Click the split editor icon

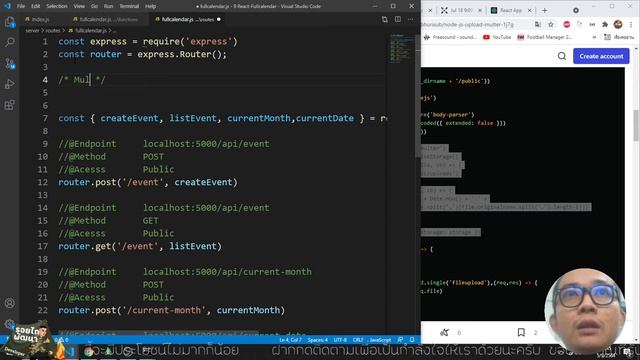click(398, 19)
